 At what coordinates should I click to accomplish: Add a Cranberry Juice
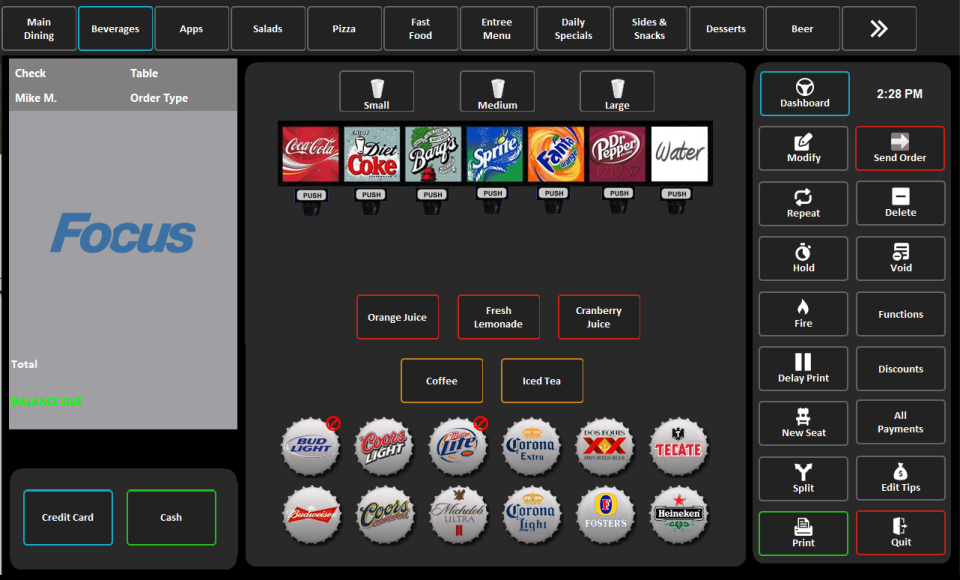(599, 317)
